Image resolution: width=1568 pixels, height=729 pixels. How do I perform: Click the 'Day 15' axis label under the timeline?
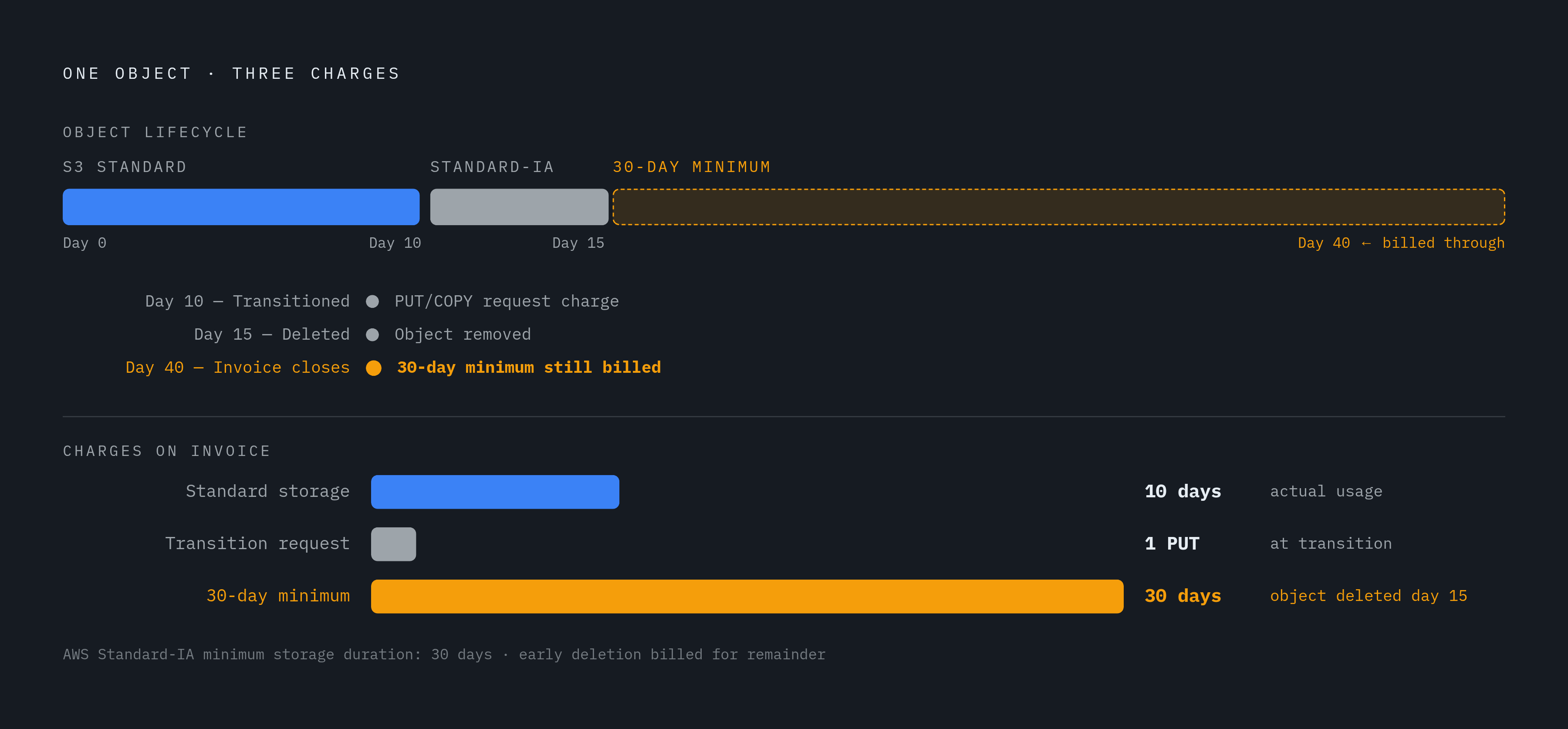578,243
